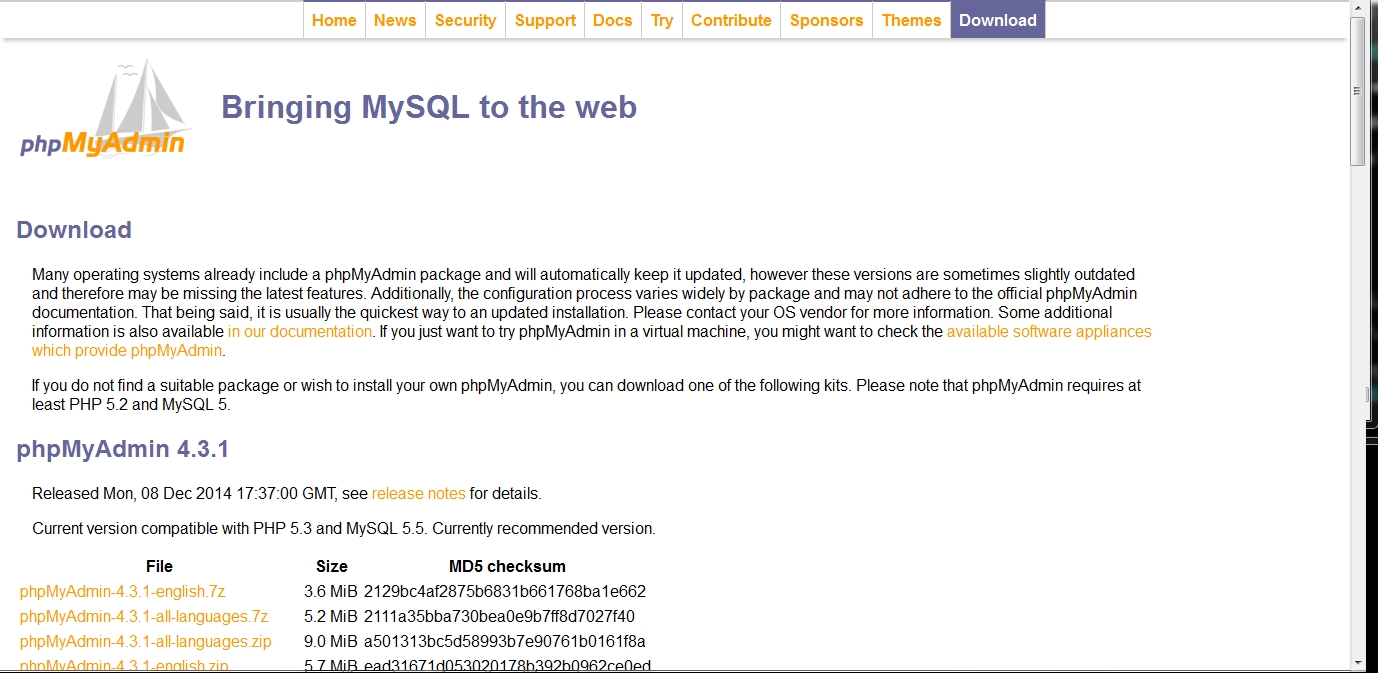Open the Sponsors page

coord(826,20)
